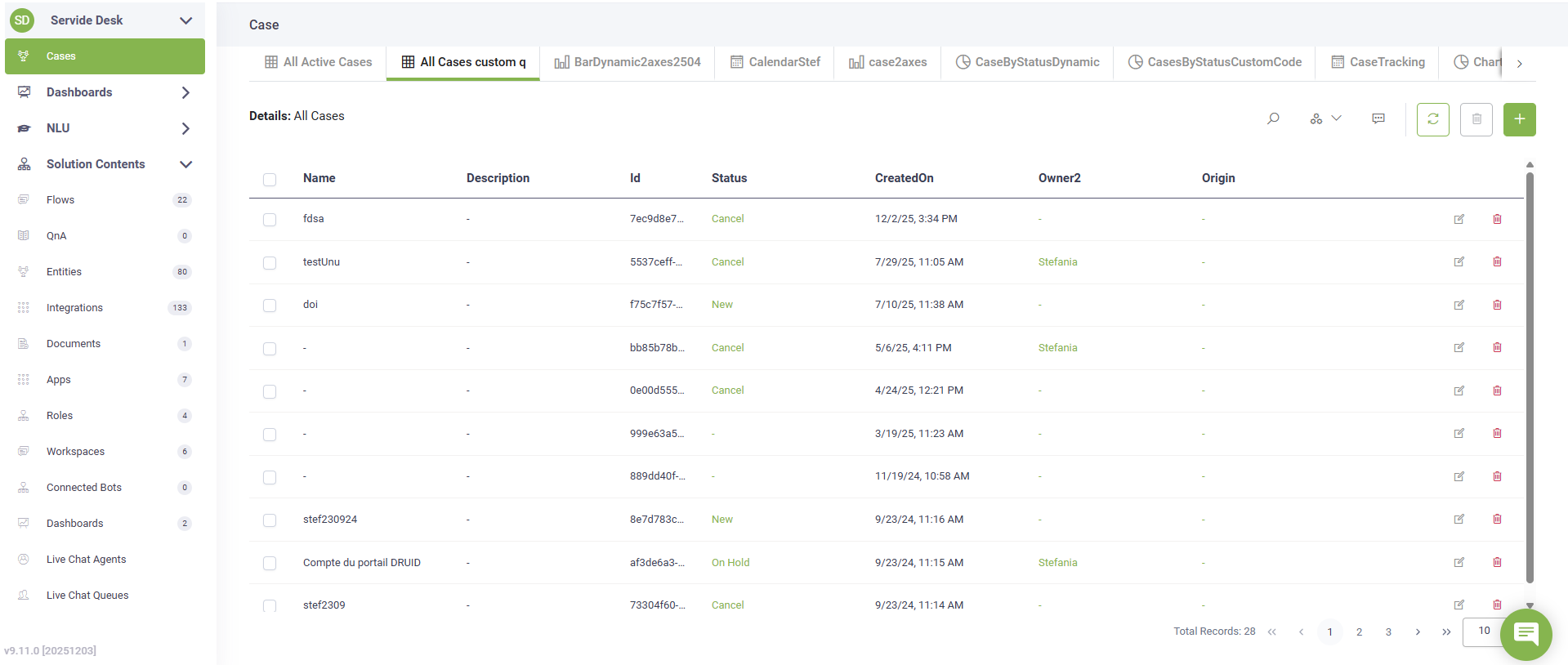The image size is (1568, 665).
Task: Go to page 2 of records
Action: 1359,632
